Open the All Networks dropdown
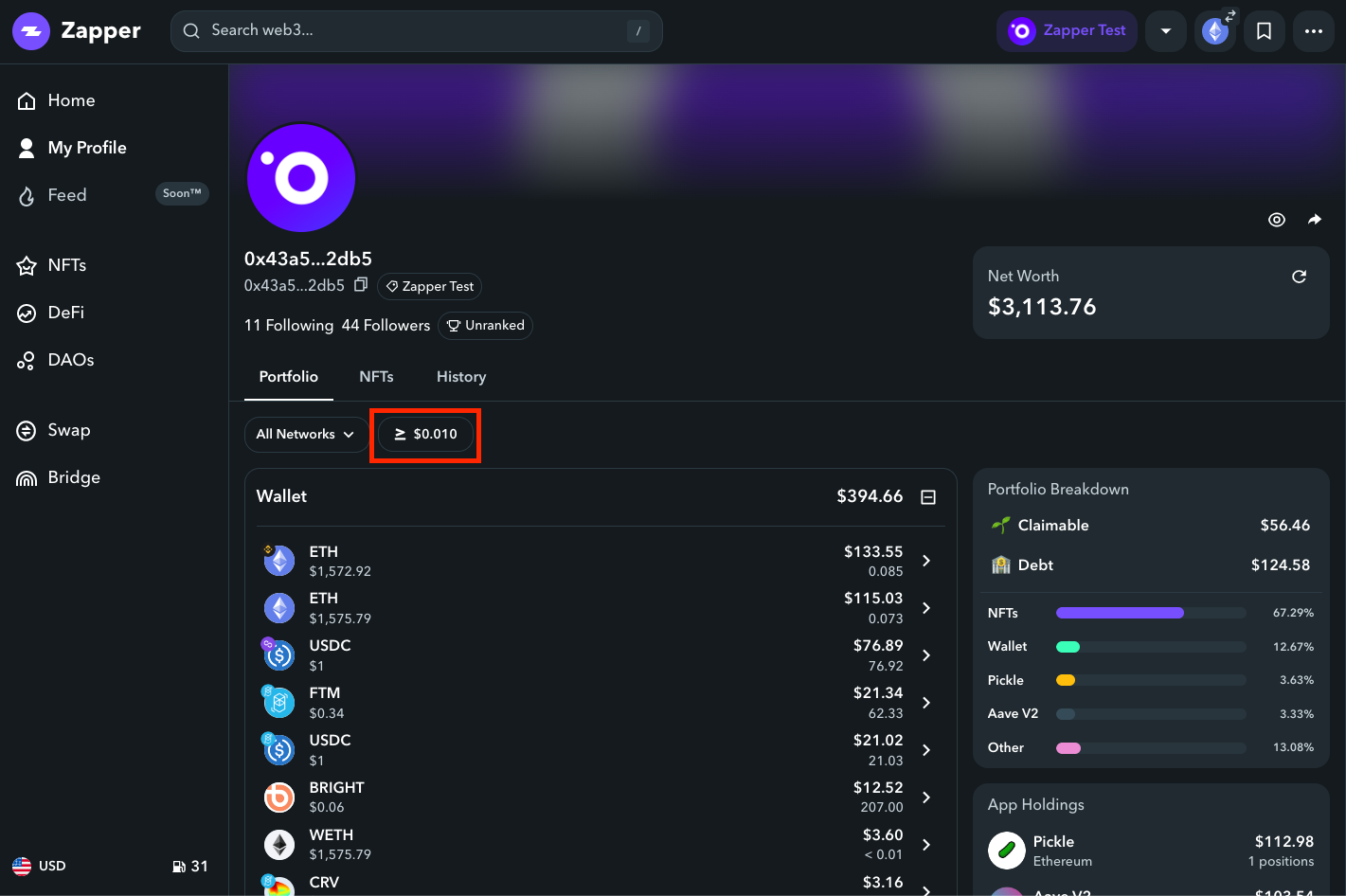This screenshot has height=896, width=1346. 305,434
